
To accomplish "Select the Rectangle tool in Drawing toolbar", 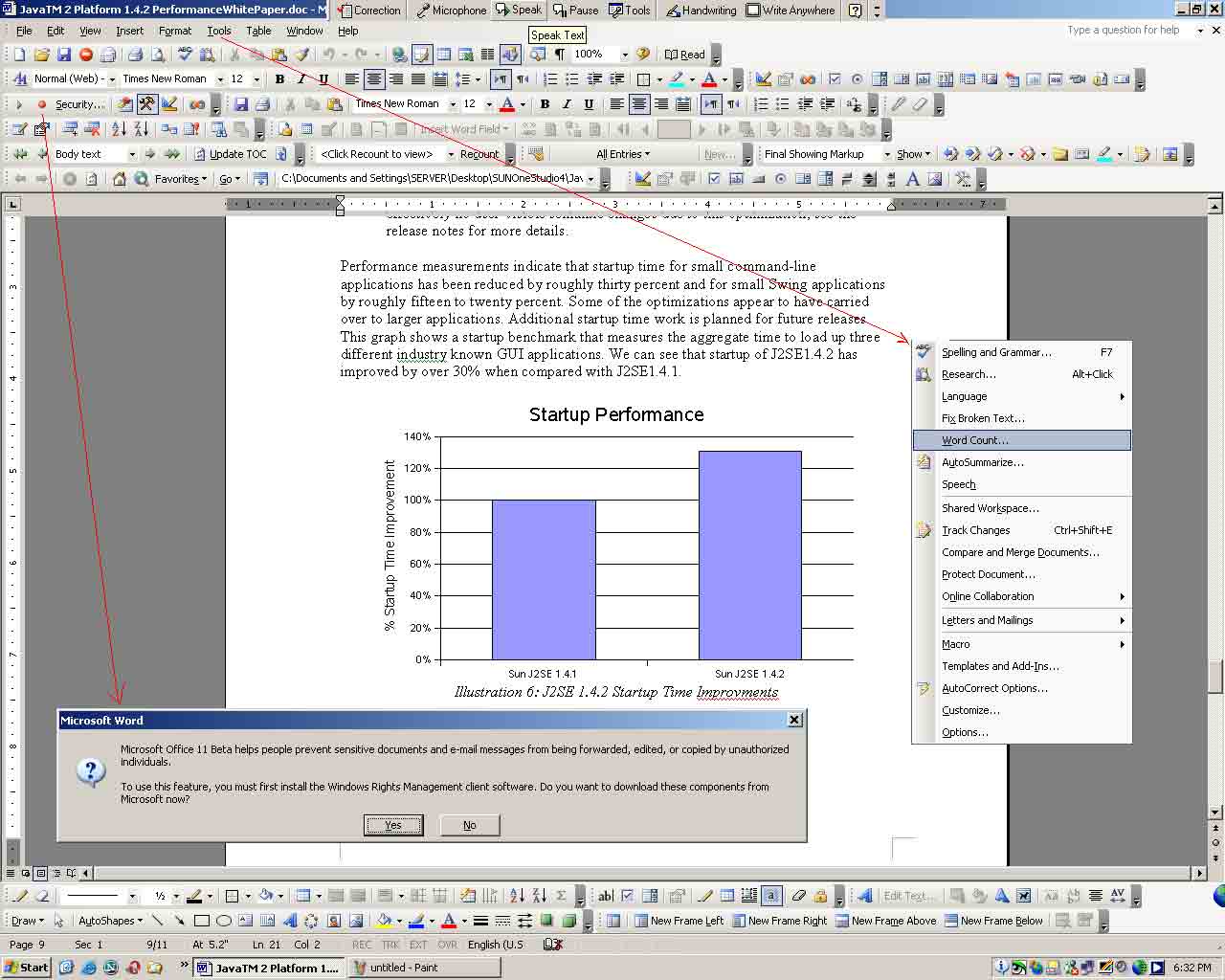I will (x=201, y=921).
